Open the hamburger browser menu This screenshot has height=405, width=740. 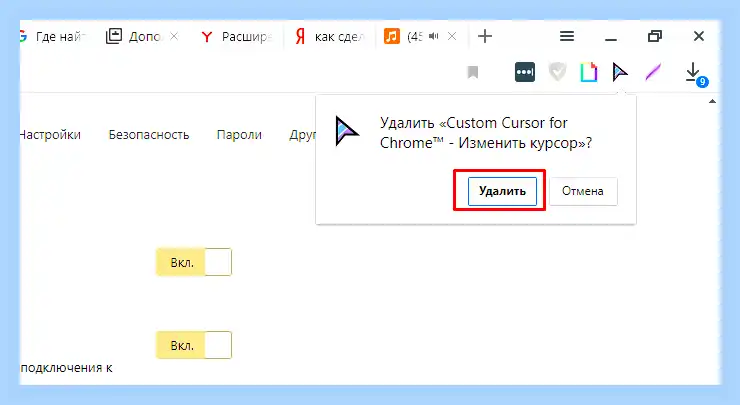pos(567,36)
